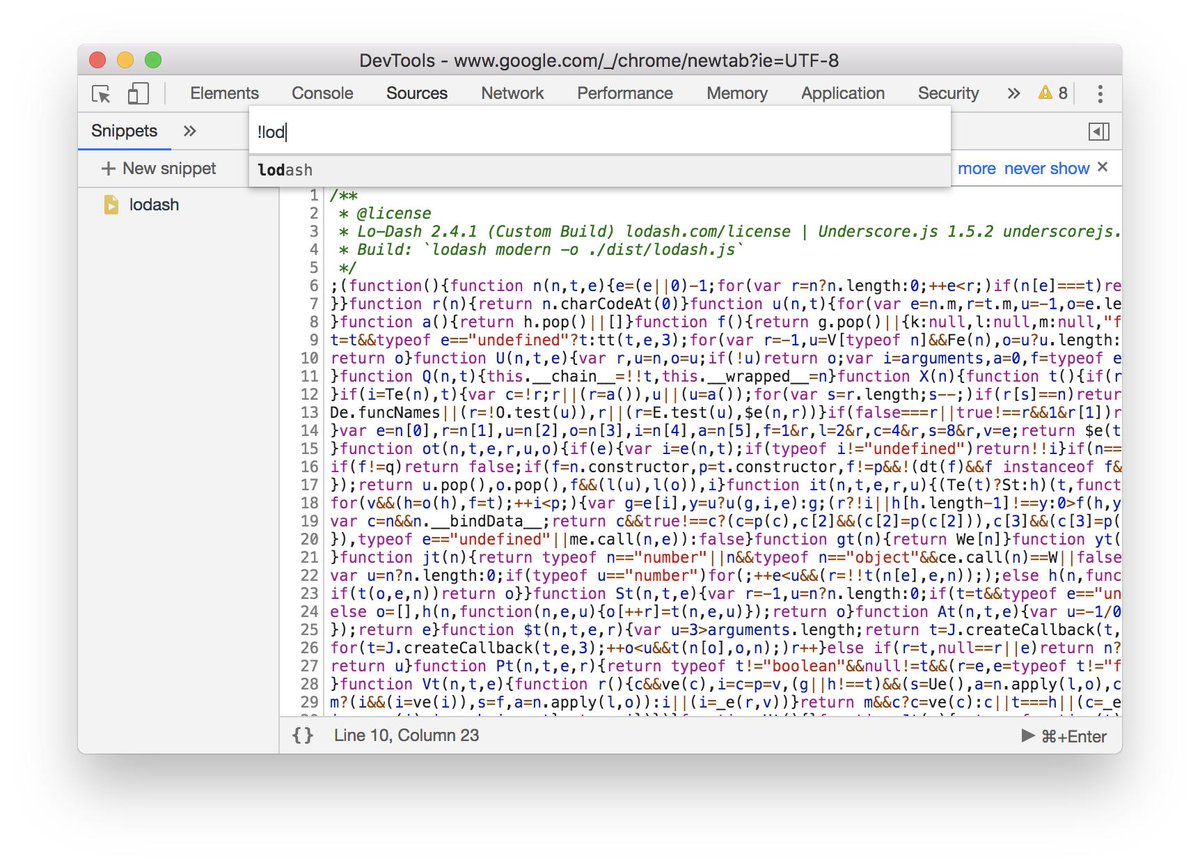The image size is (1200, 865).
Task: Show more panel tabs via double chevron
Action: (1014, 93)
